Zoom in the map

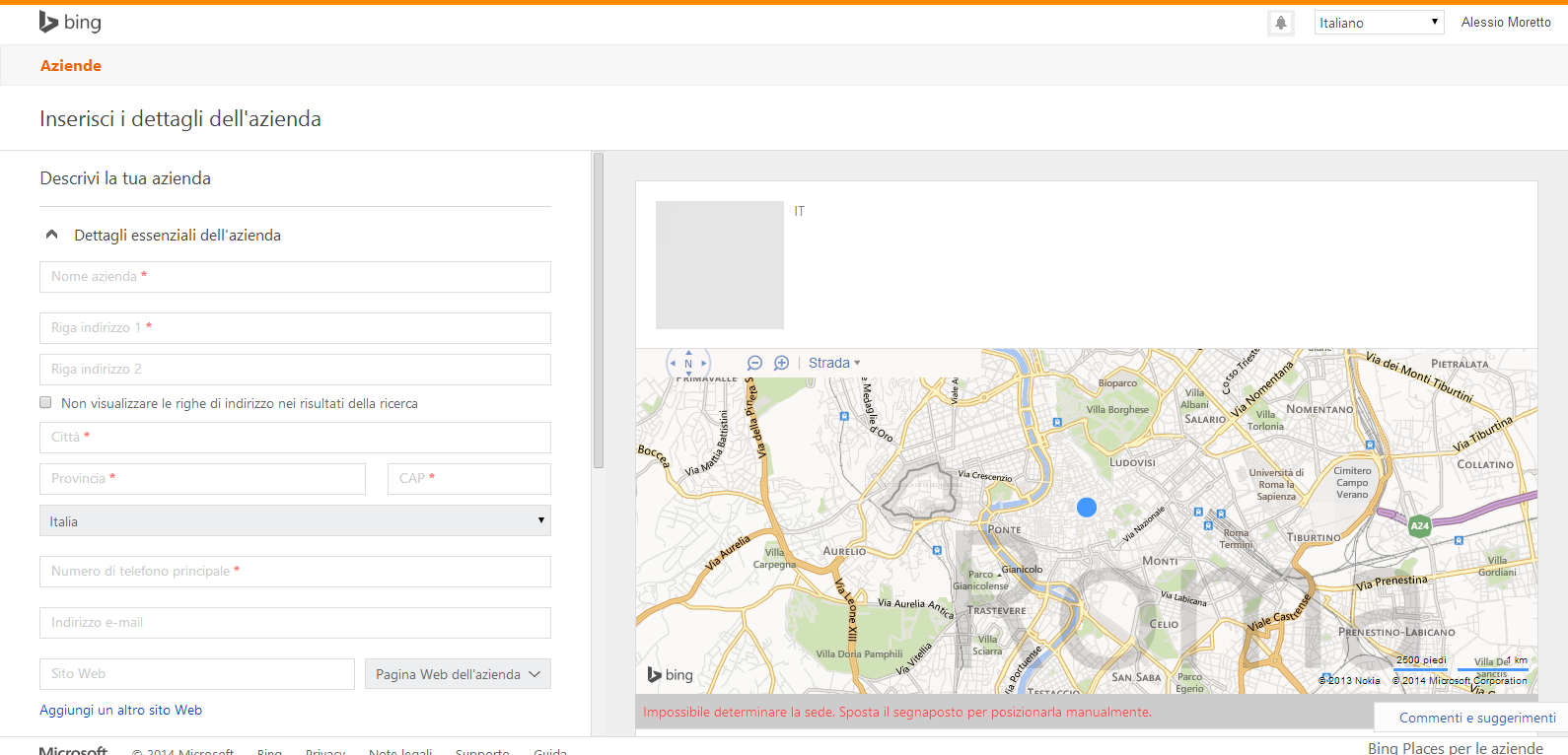click(781, 363)
